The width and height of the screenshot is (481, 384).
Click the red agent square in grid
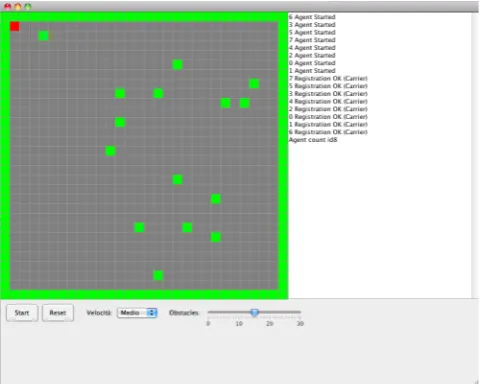[x=15, y=26]
